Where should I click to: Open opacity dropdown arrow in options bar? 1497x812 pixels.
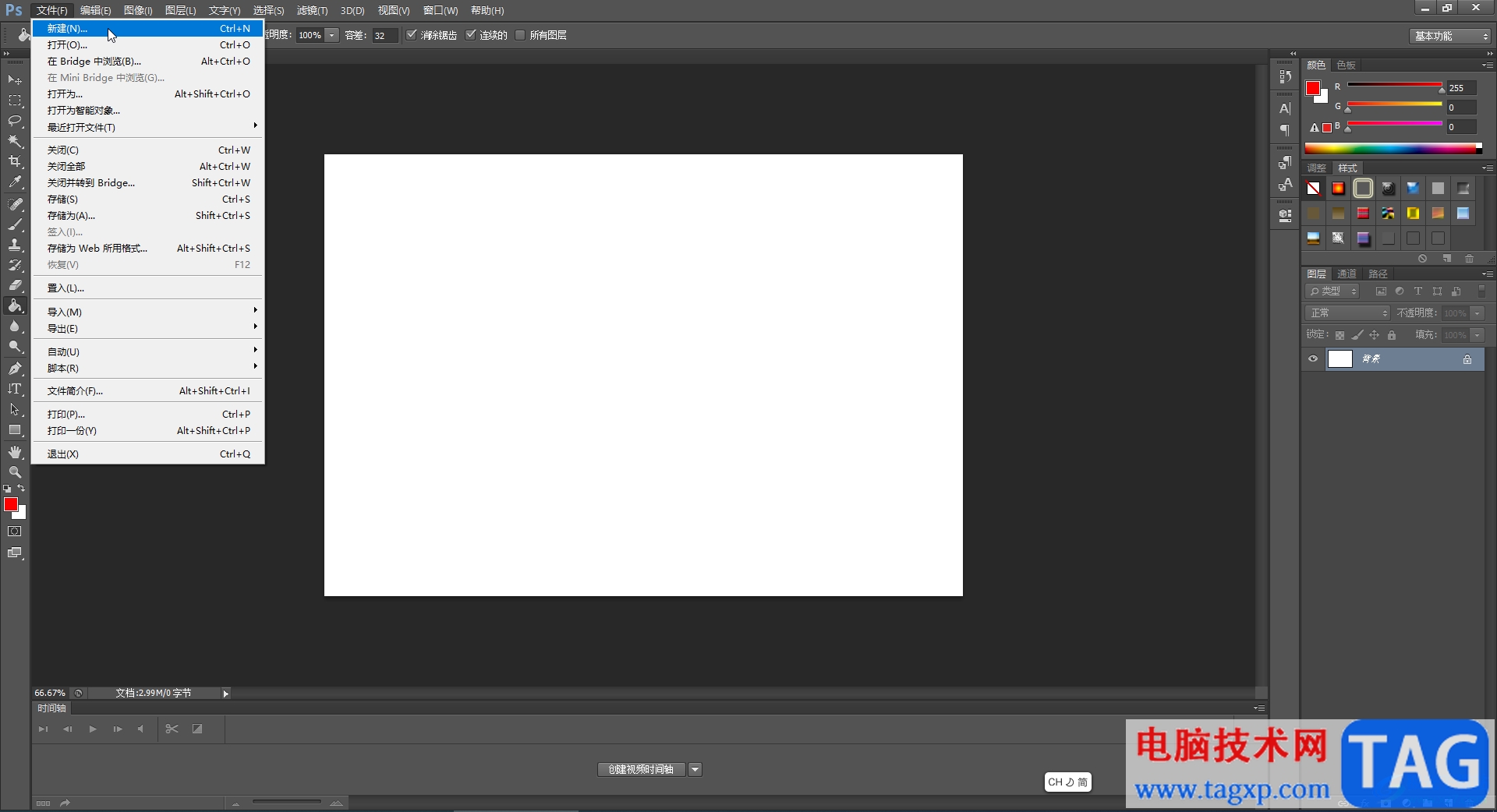click(332, 35)
